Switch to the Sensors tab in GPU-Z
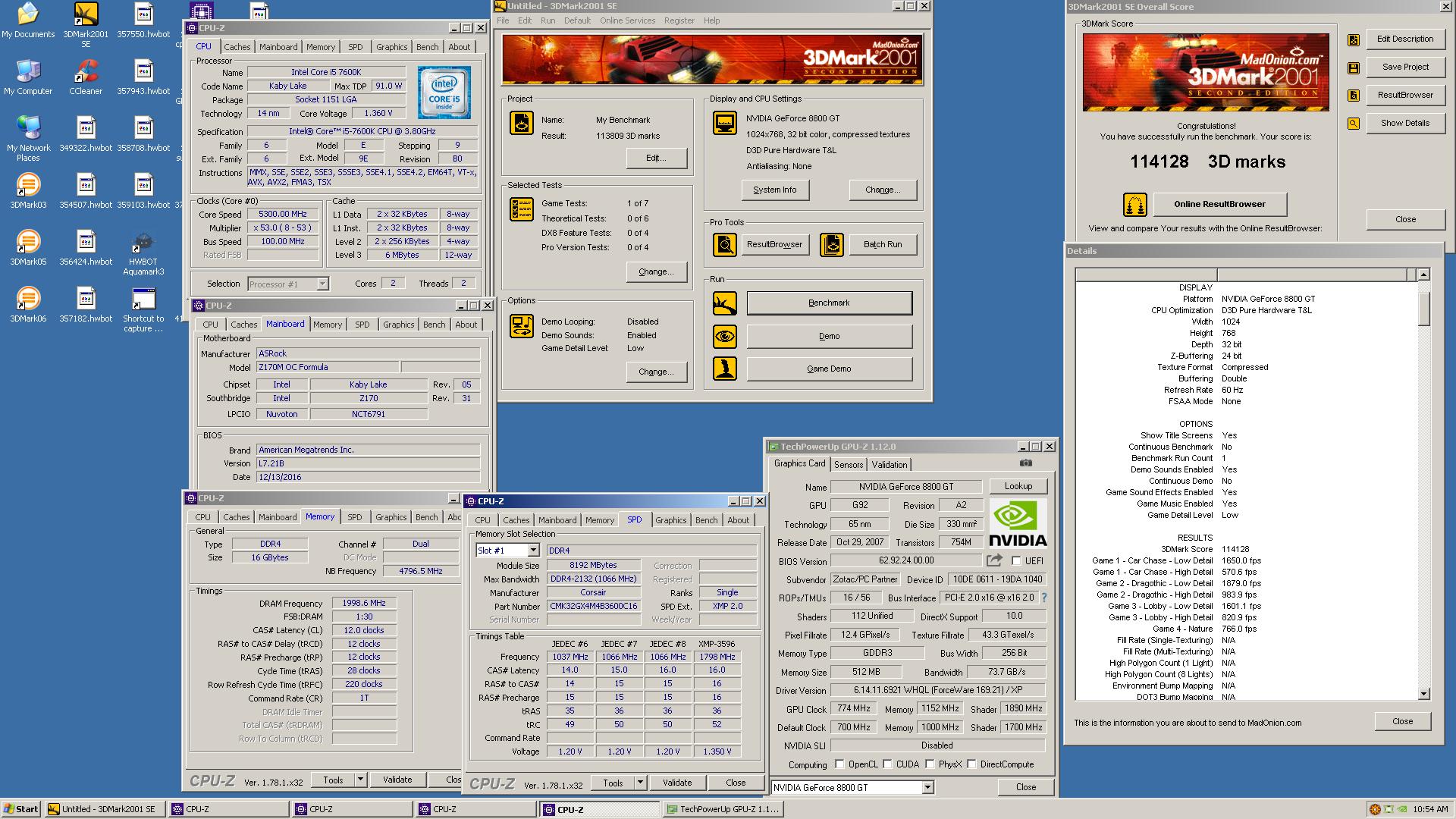1456x819 pixels. click(x=849, y=465)
